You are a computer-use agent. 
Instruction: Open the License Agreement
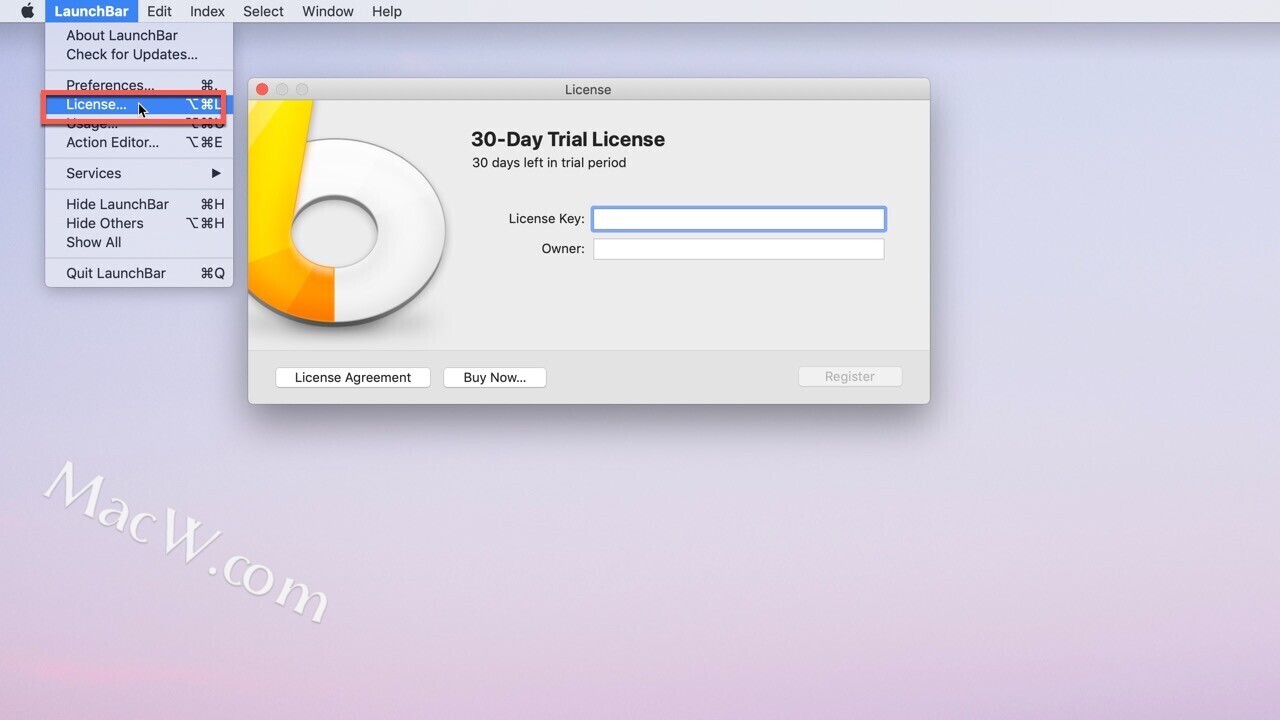[x=353, y=377]
